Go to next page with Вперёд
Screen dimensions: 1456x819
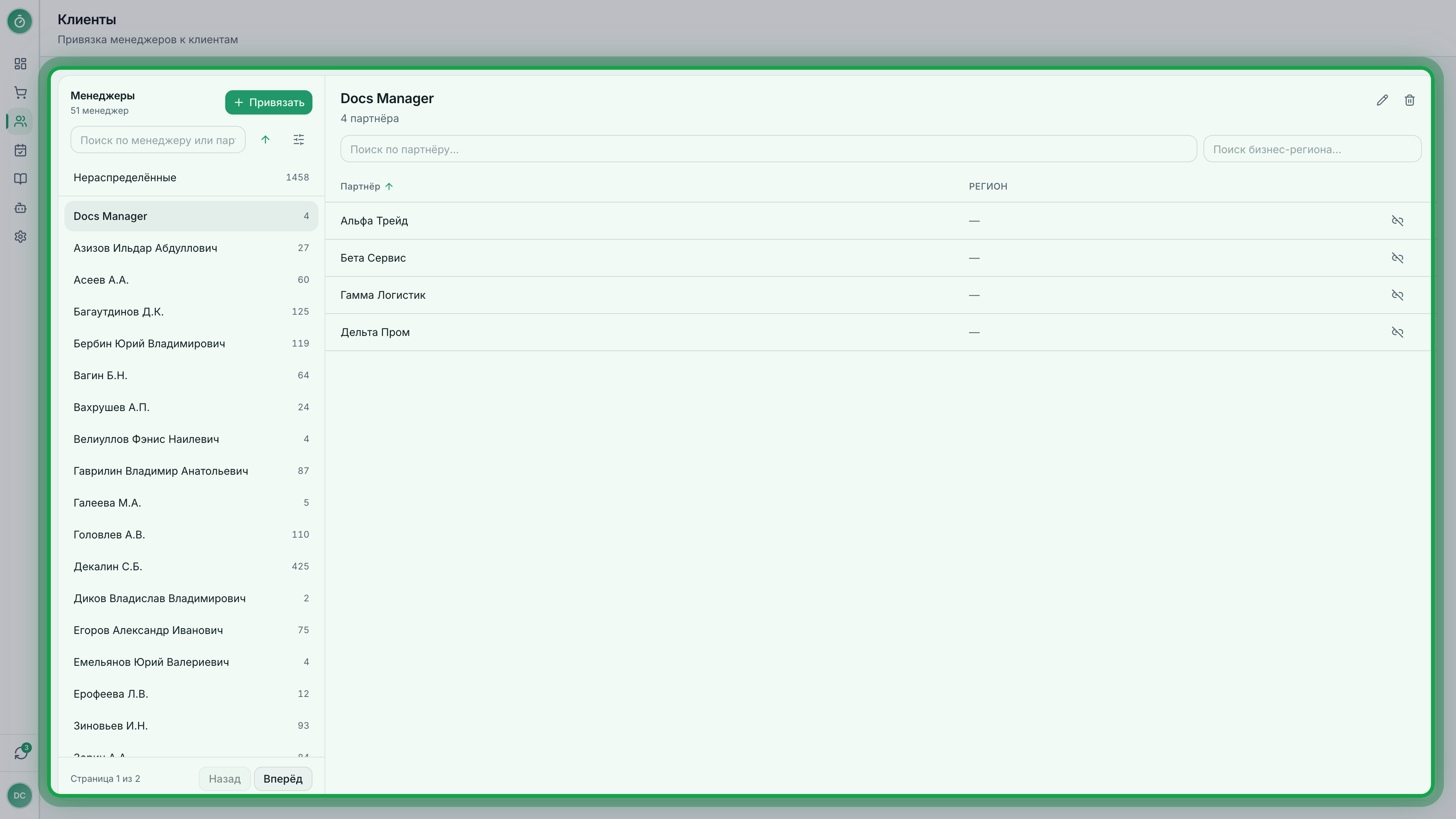[x=282, y=779]
